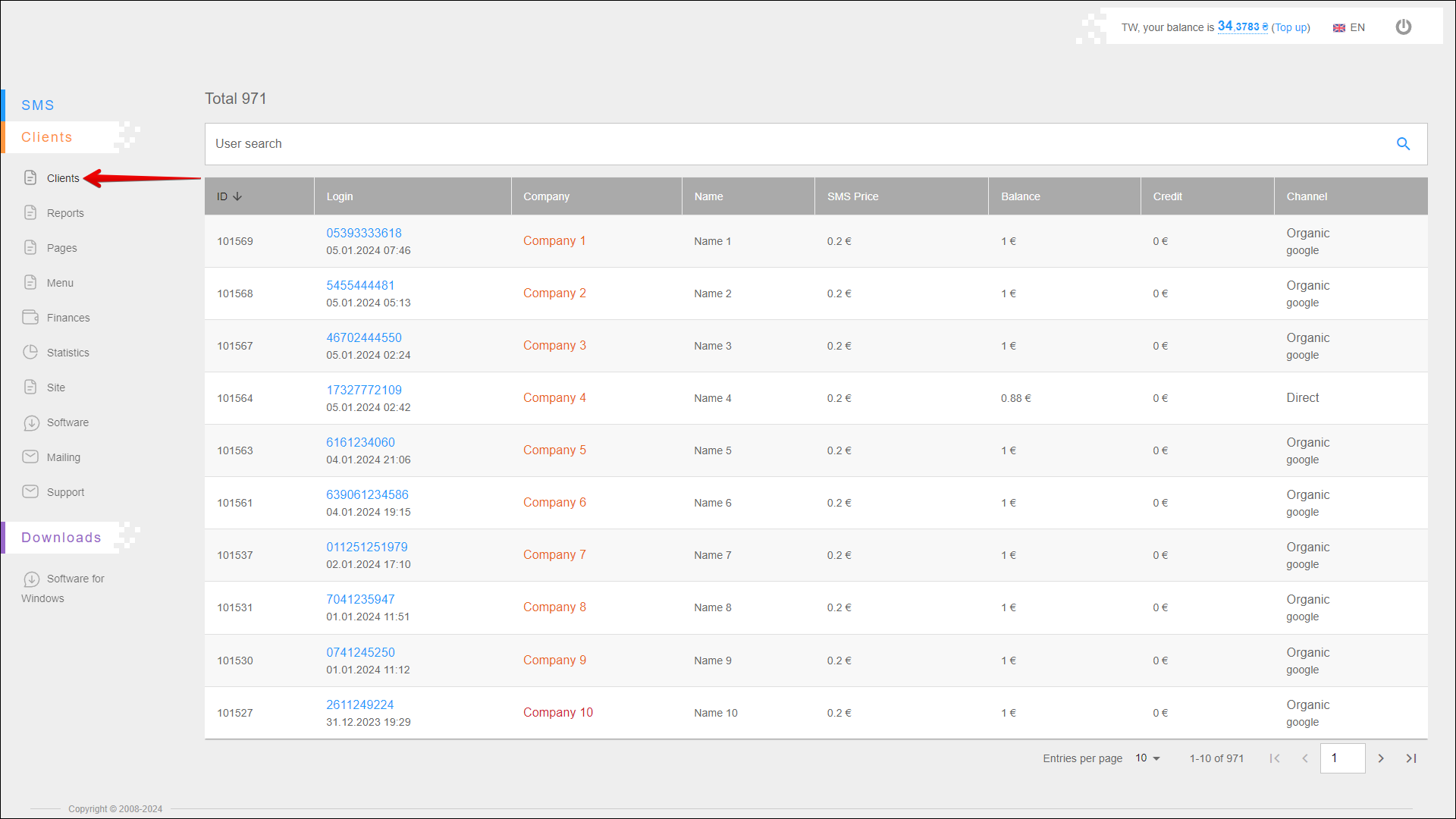Viewport: 1456px width, 819px height.
Task: Open Reports in sidebar menu
Action: pyautogui.click(x=65, y=213)
